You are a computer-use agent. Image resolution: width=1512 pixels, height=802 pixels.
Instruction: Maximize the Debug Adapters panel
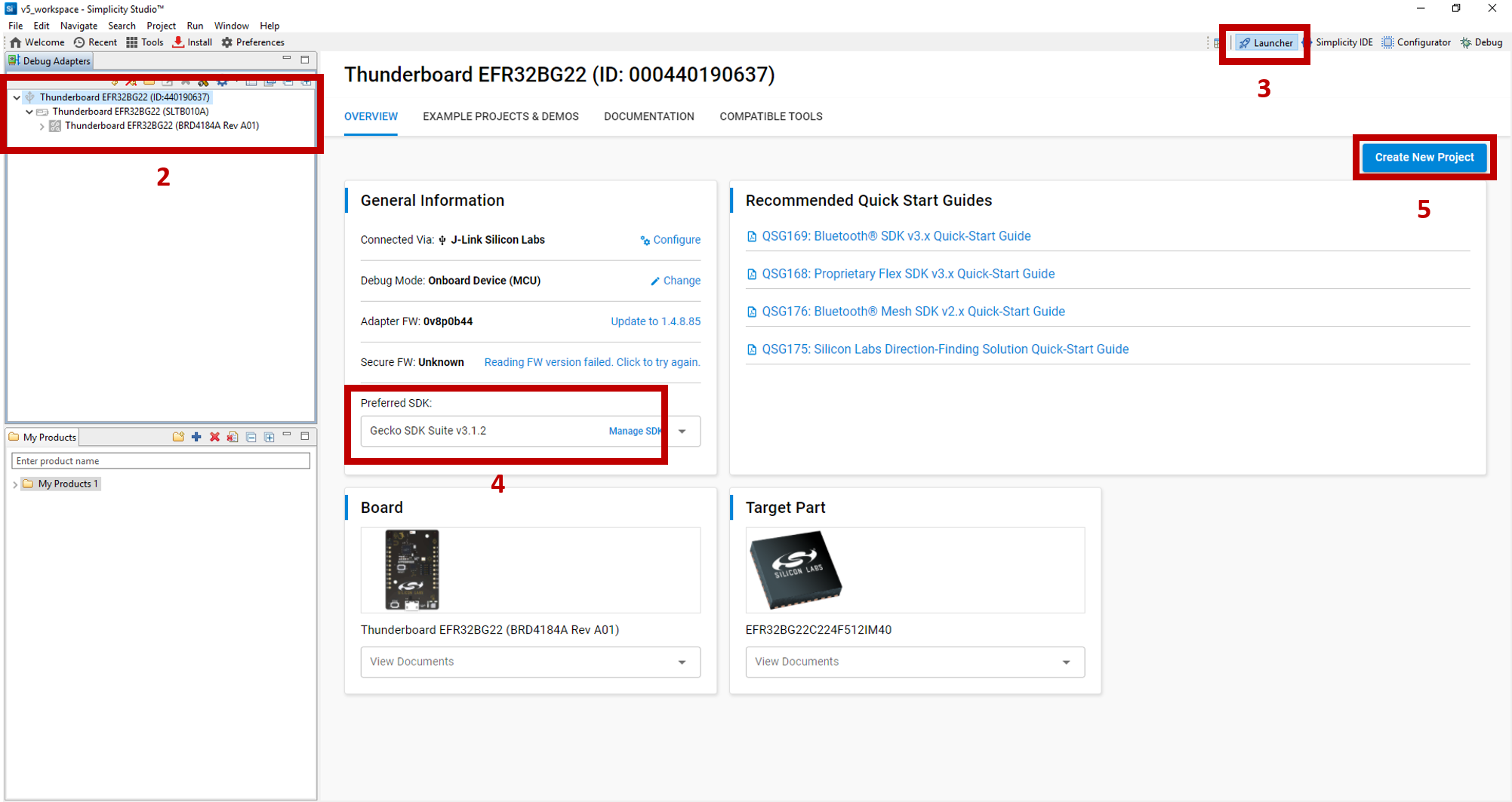305,60
